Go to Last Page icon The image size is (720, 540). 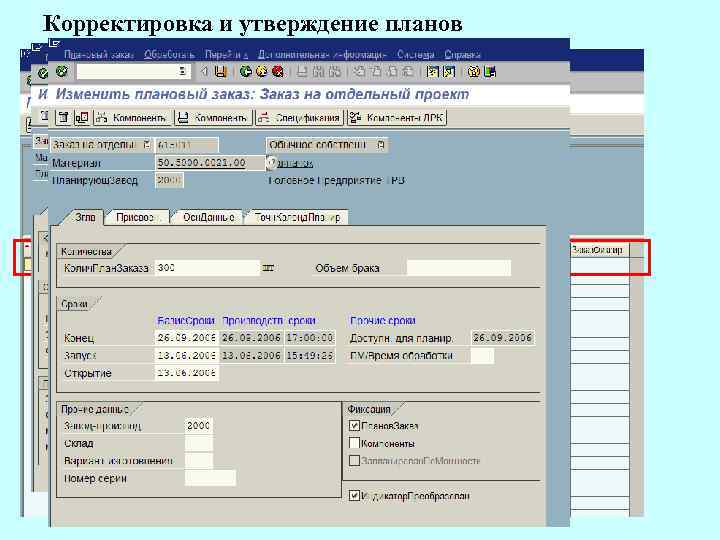point(408,72)
